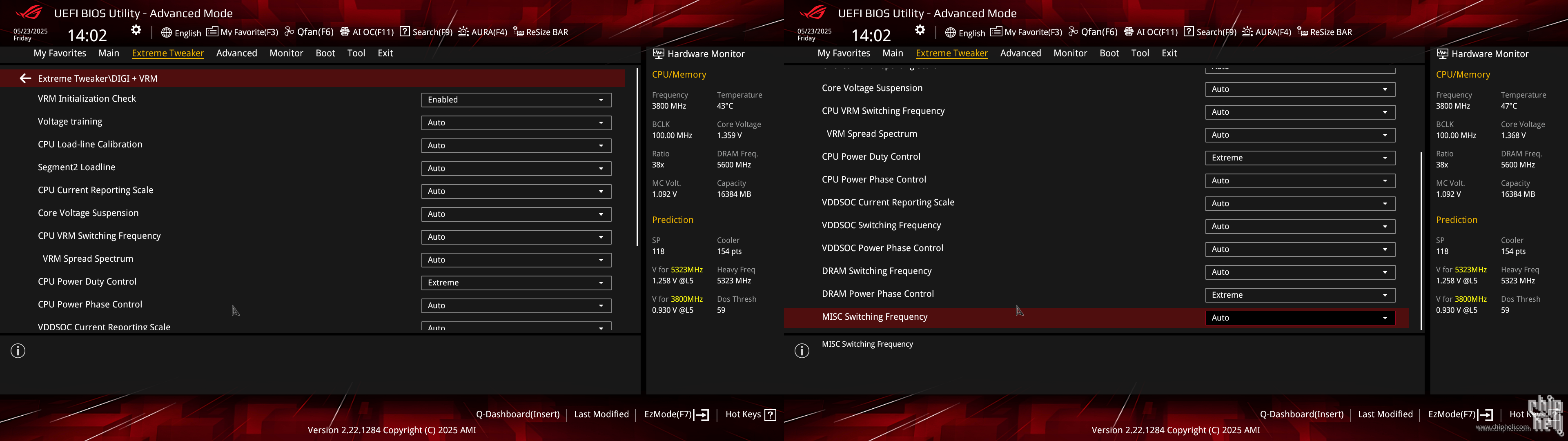Click Last Modified in right BIOS screen
The width and height of the screenshot is (1568, 441).
click(x=1385, y=415)
